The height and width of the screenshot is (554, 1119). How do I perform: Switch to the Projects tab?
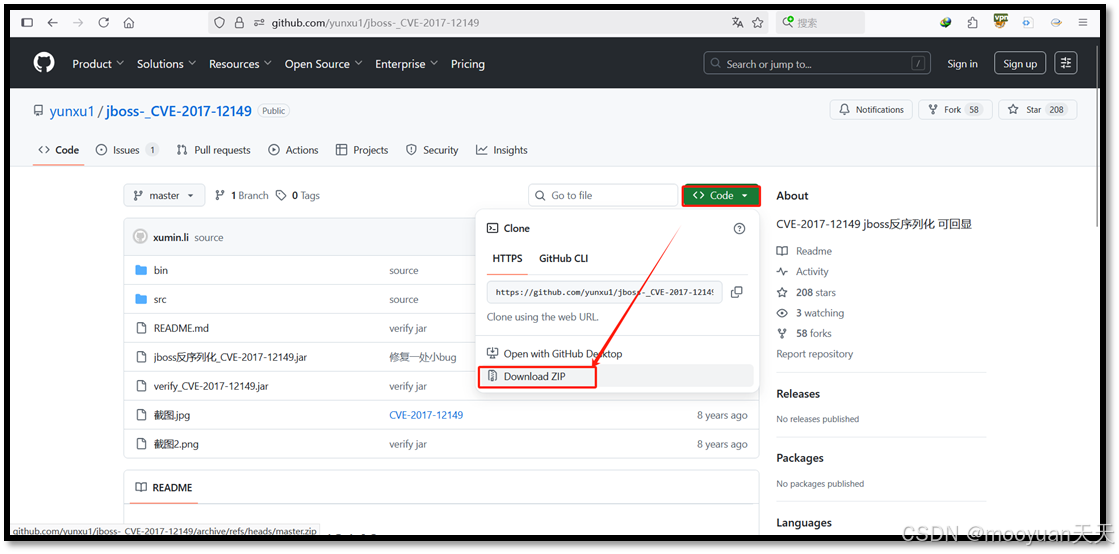362,150
